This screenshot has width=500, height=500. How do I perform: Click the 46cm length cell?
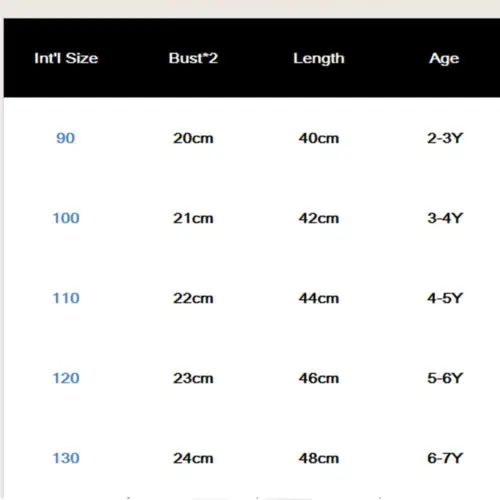(319, 378)
